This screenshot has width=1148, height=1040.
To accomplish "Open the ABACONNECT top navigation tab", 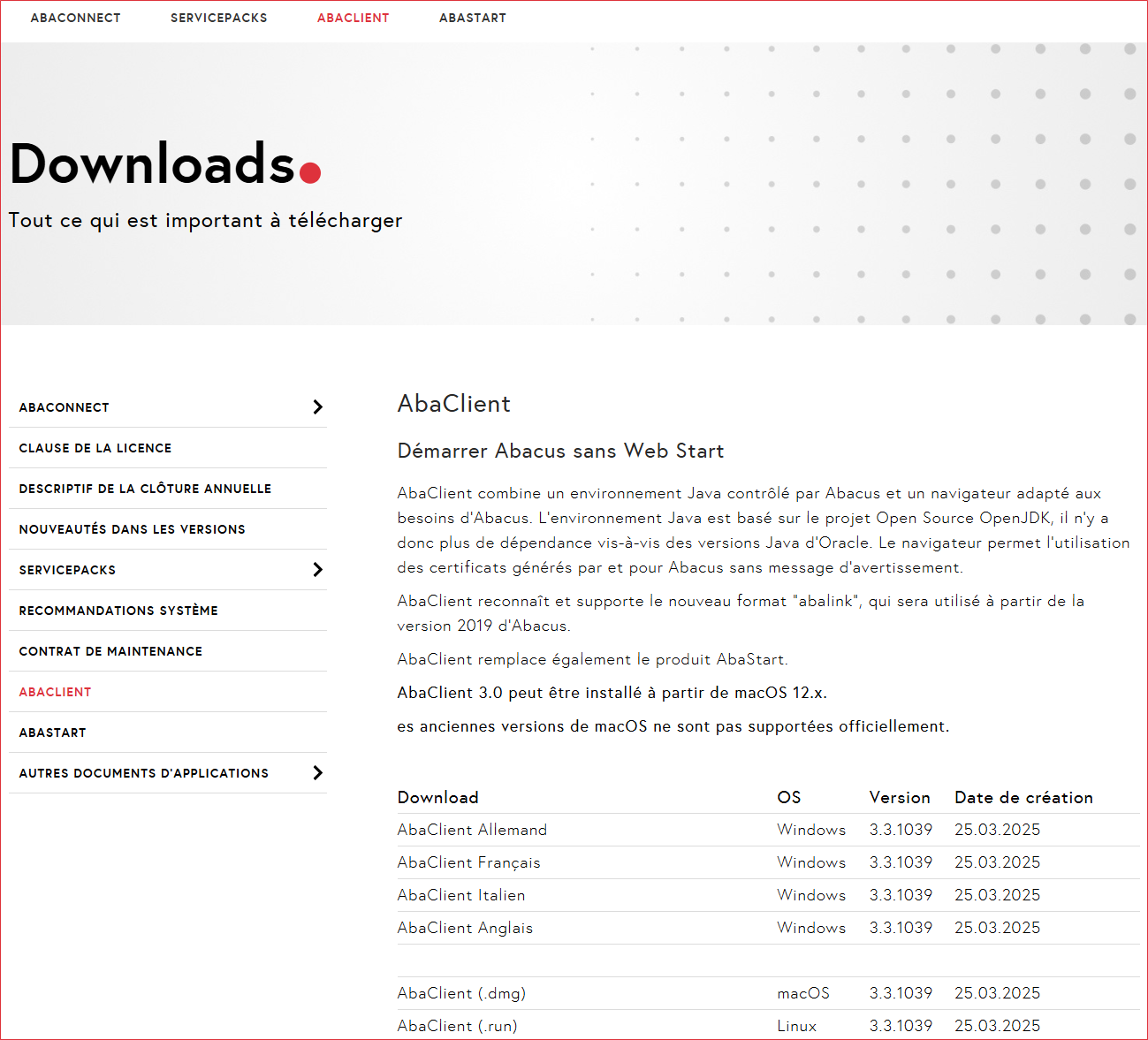I will (x=75, y=18).
